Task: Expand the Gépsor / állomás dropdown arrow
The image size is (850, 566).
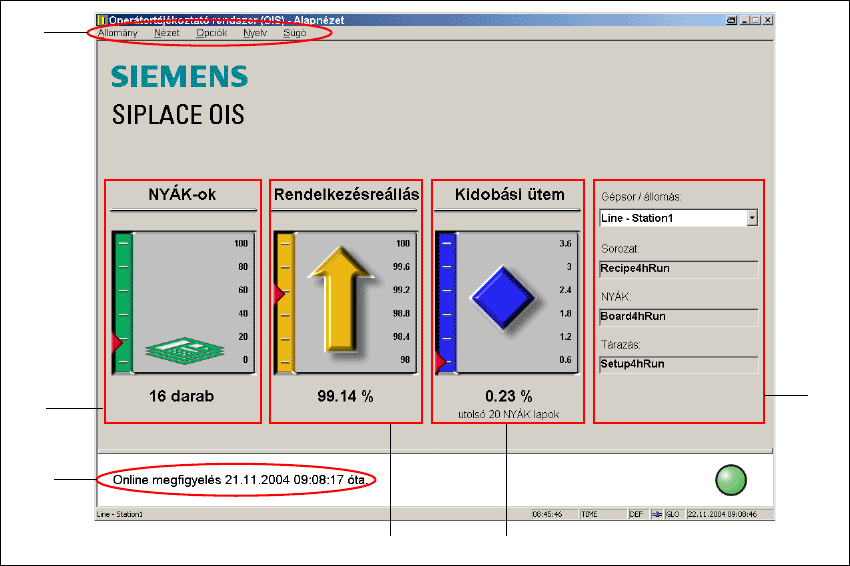Action: point(752,218)
